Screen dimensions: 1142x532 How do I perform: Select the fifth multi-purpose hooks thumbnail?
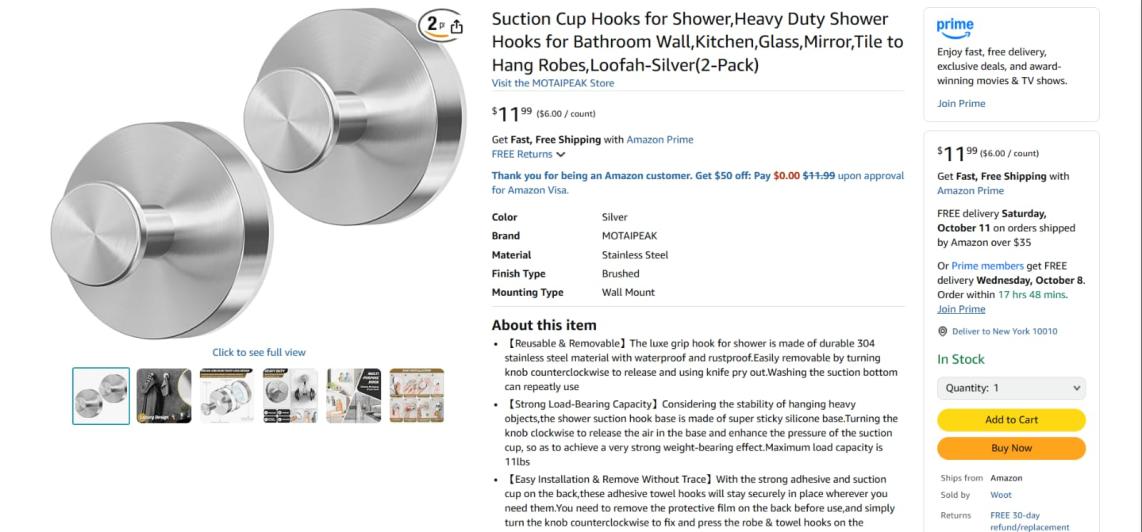pyautogui.click(x=353, y=396)
